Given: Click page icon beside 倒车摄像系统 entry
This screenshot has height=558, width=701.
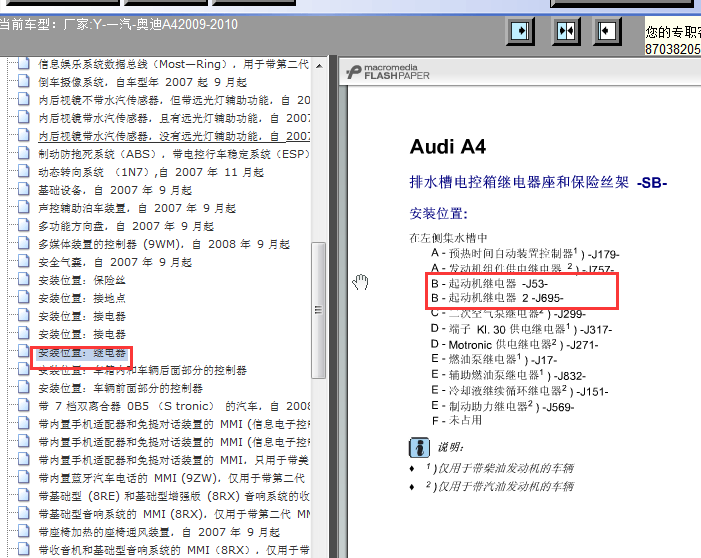Looking at the screenshot, I should point(24,80).
